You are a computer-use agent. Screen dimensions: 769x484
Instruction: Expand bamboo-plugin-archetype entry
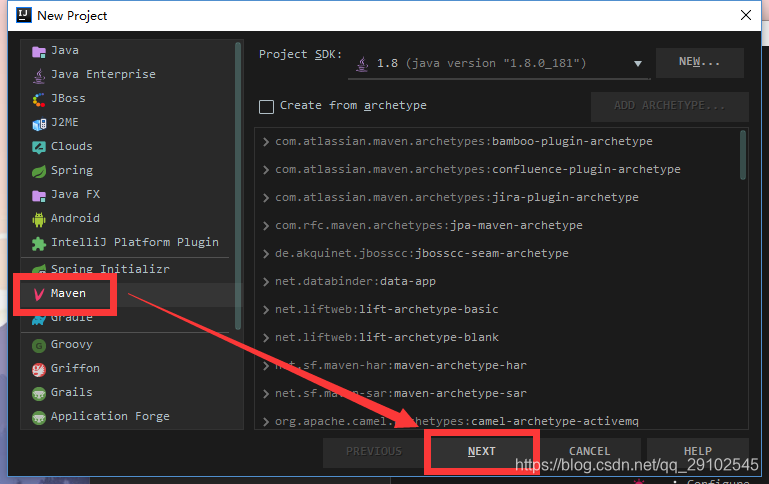tap(266, 142)
